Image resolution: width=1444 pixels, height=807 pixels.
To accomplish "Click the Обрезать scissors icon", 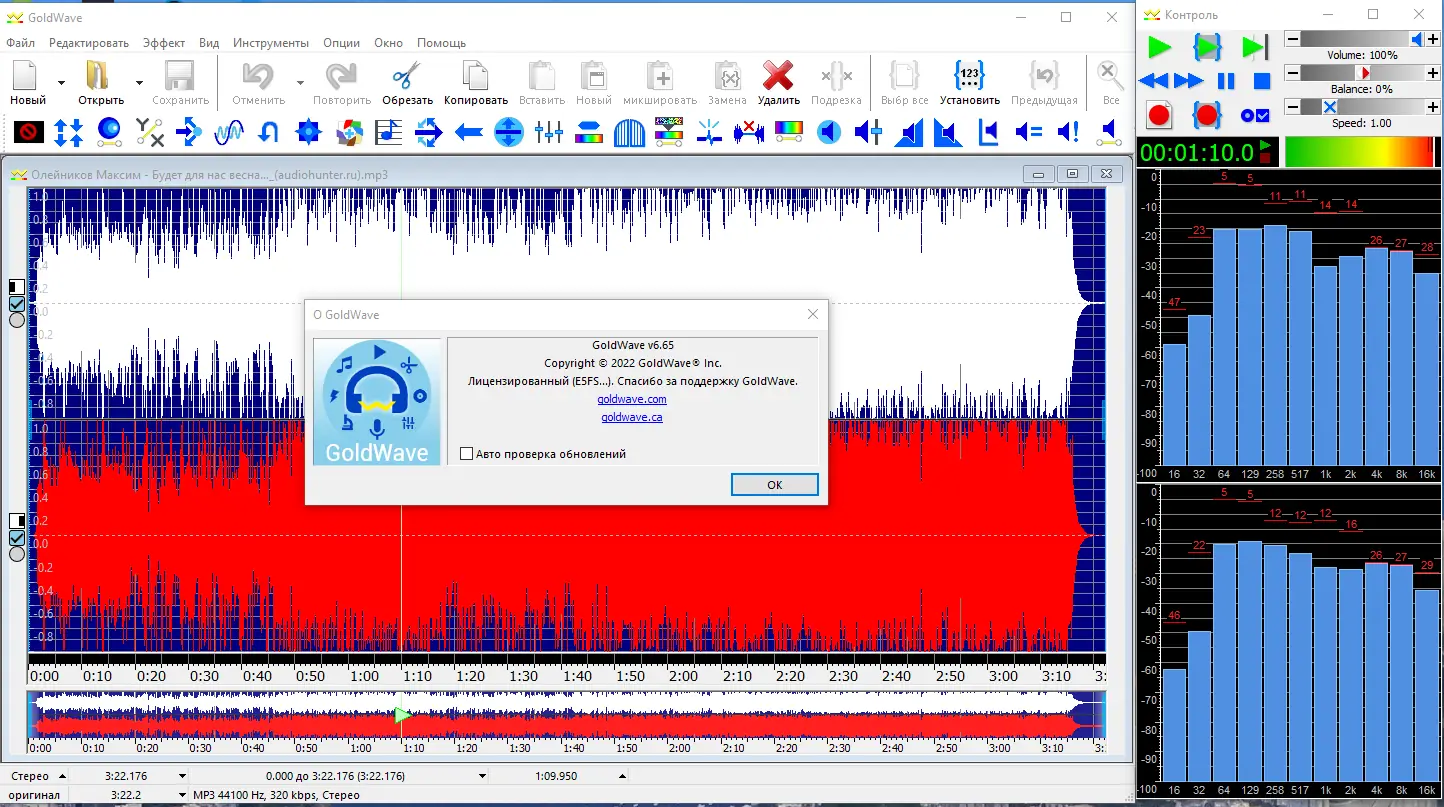I will 407,77.
